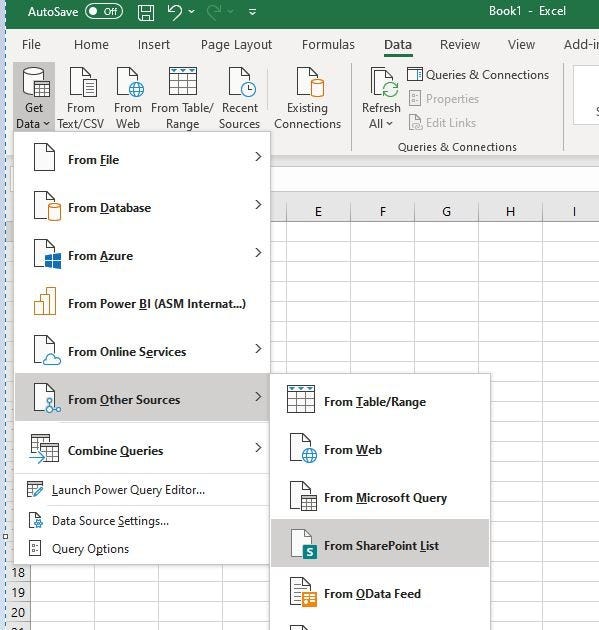Expand the From Azure submenu arrow
This screenshot has width=599, height=630.
(258, 252)
